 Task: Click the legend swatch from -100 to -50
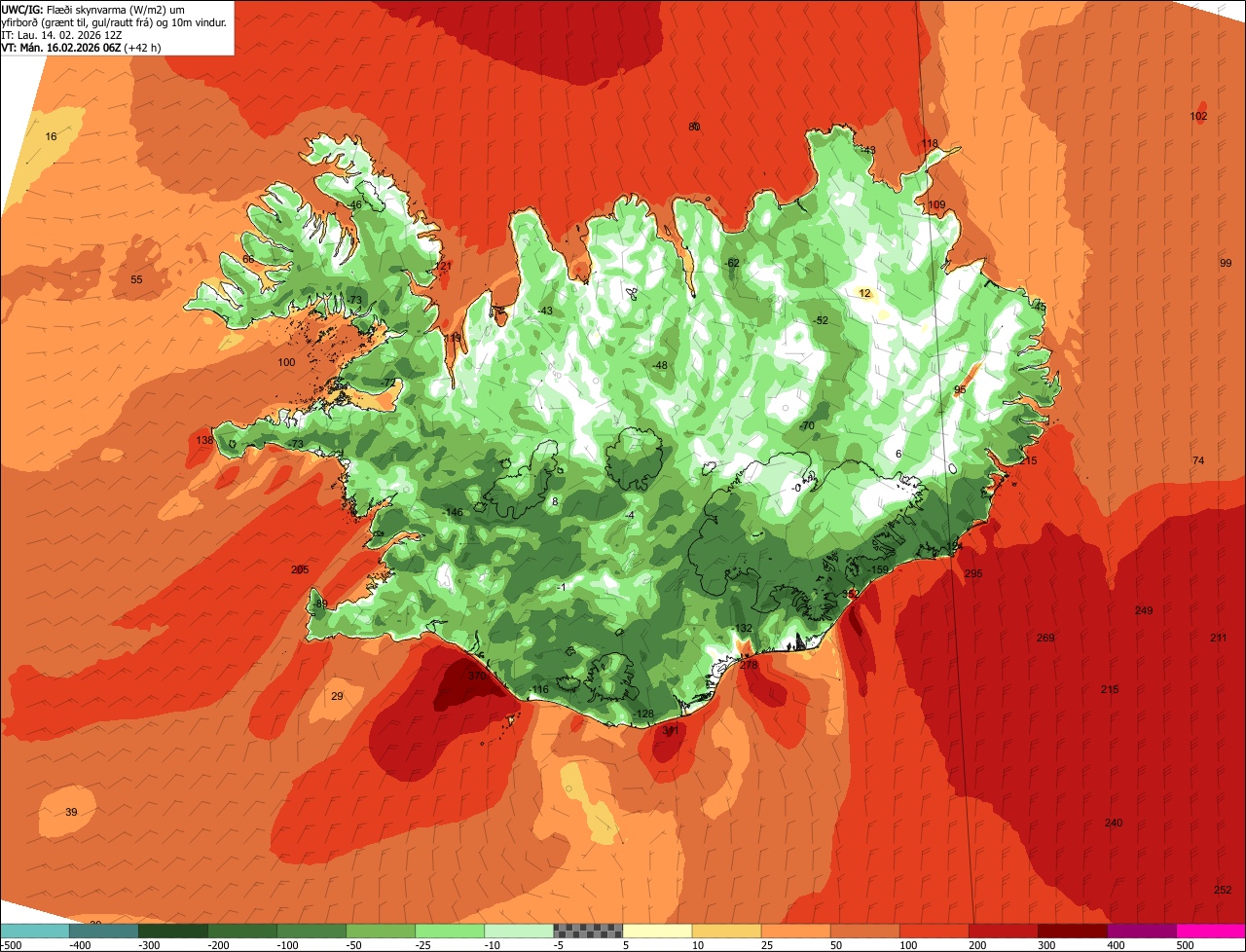[x=381, y=931]
